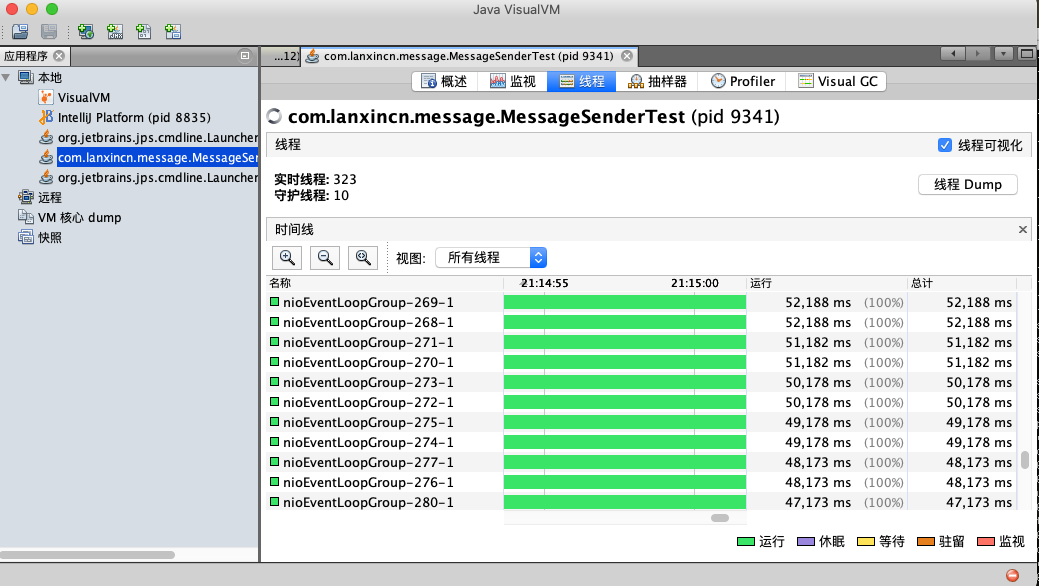Open the 线程 tab
The height and width of the screenshot is (586, 1039).
(x=582, y=81)
